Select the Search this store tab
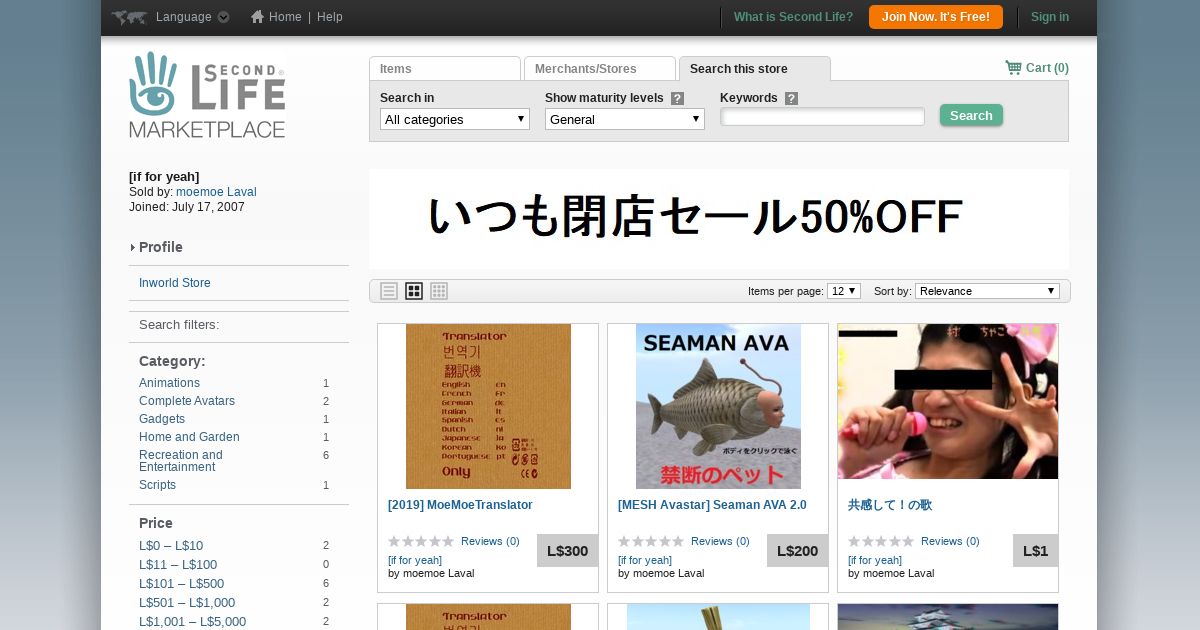This screenshot has height=630, width=1200. click(755, 68)
